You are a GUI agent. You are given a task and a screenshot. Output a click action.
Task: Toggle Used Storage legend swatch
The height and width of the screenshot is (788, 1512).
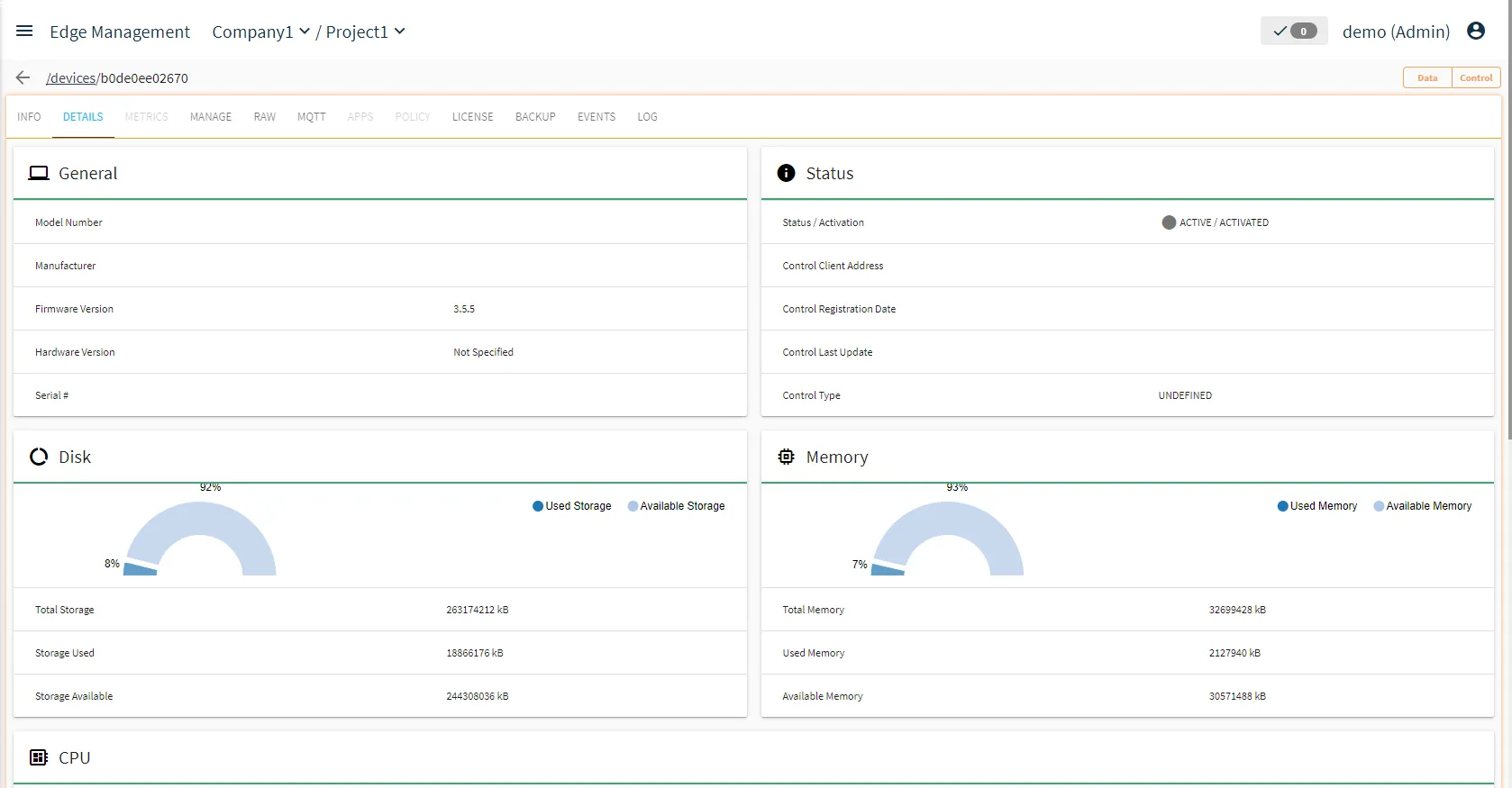(538, 506)
